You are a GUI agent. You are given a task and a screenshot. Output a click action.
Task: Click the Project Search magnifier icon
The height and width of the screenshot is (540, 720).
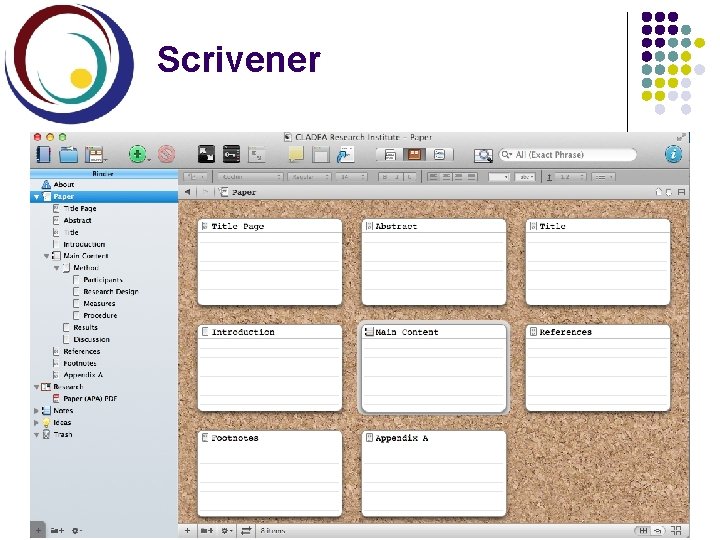(483, 155)
